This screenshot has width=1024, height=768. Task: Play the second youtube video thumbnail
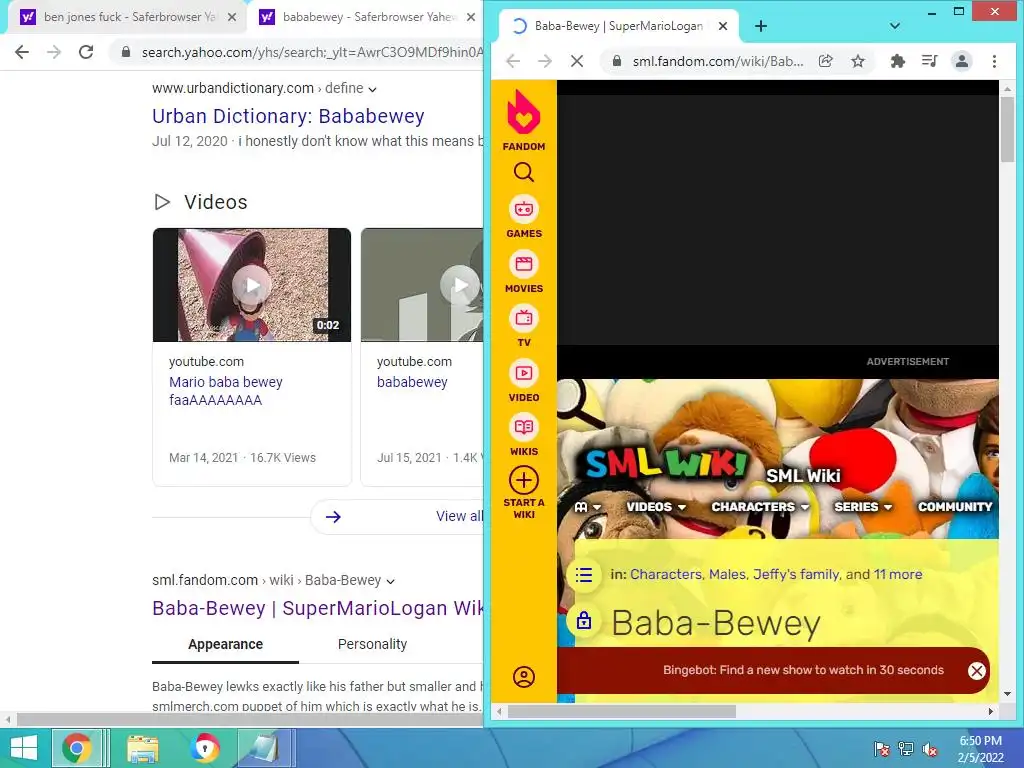(x=422, y=285)
